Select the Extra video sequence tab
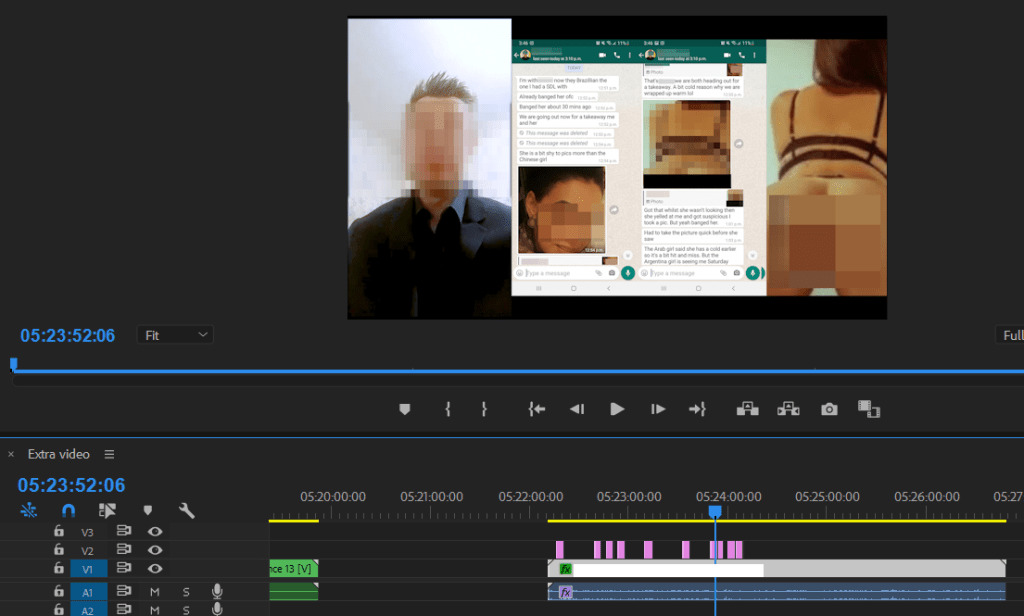 click(58, 454)
